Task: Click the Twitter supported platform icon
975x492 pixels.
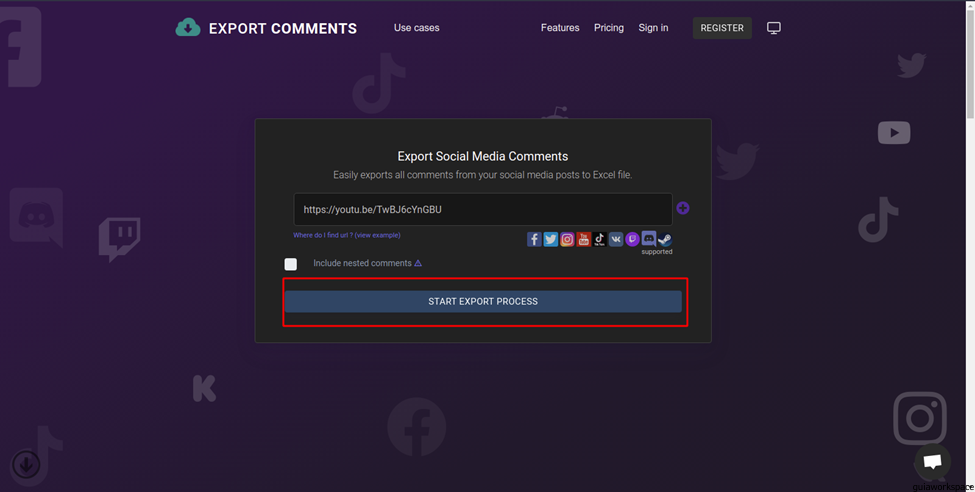Action: tap(551, 239)
